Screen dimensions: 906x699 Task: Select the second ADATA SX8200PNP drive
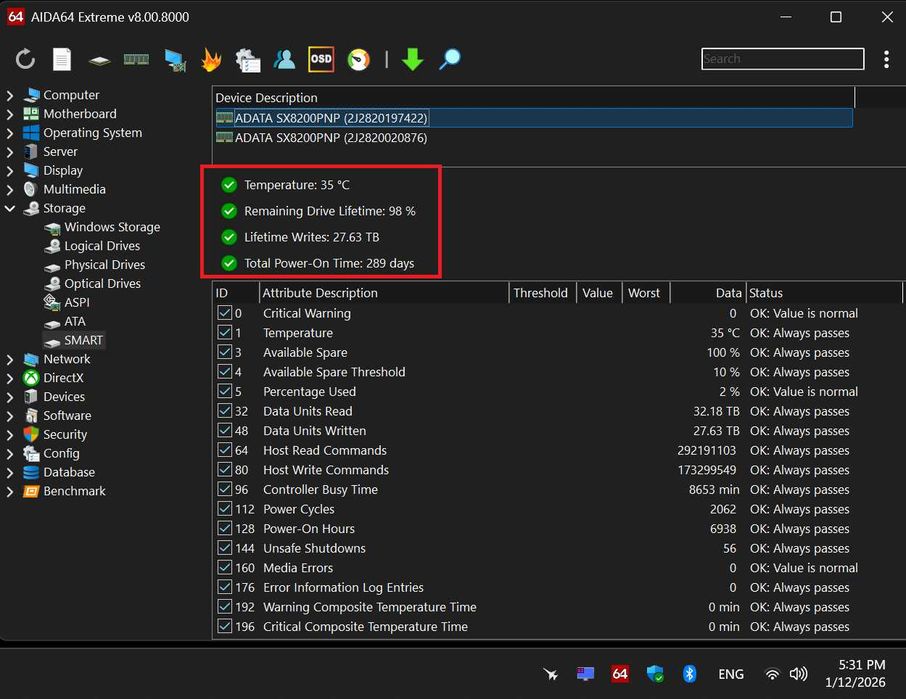point(330,138)
